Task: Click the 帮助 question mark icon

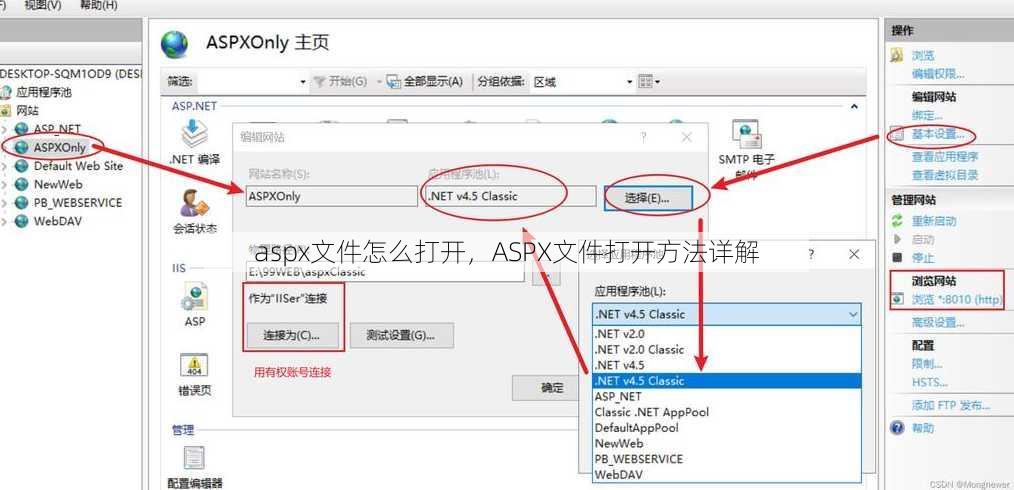Action: click(897, 427)
